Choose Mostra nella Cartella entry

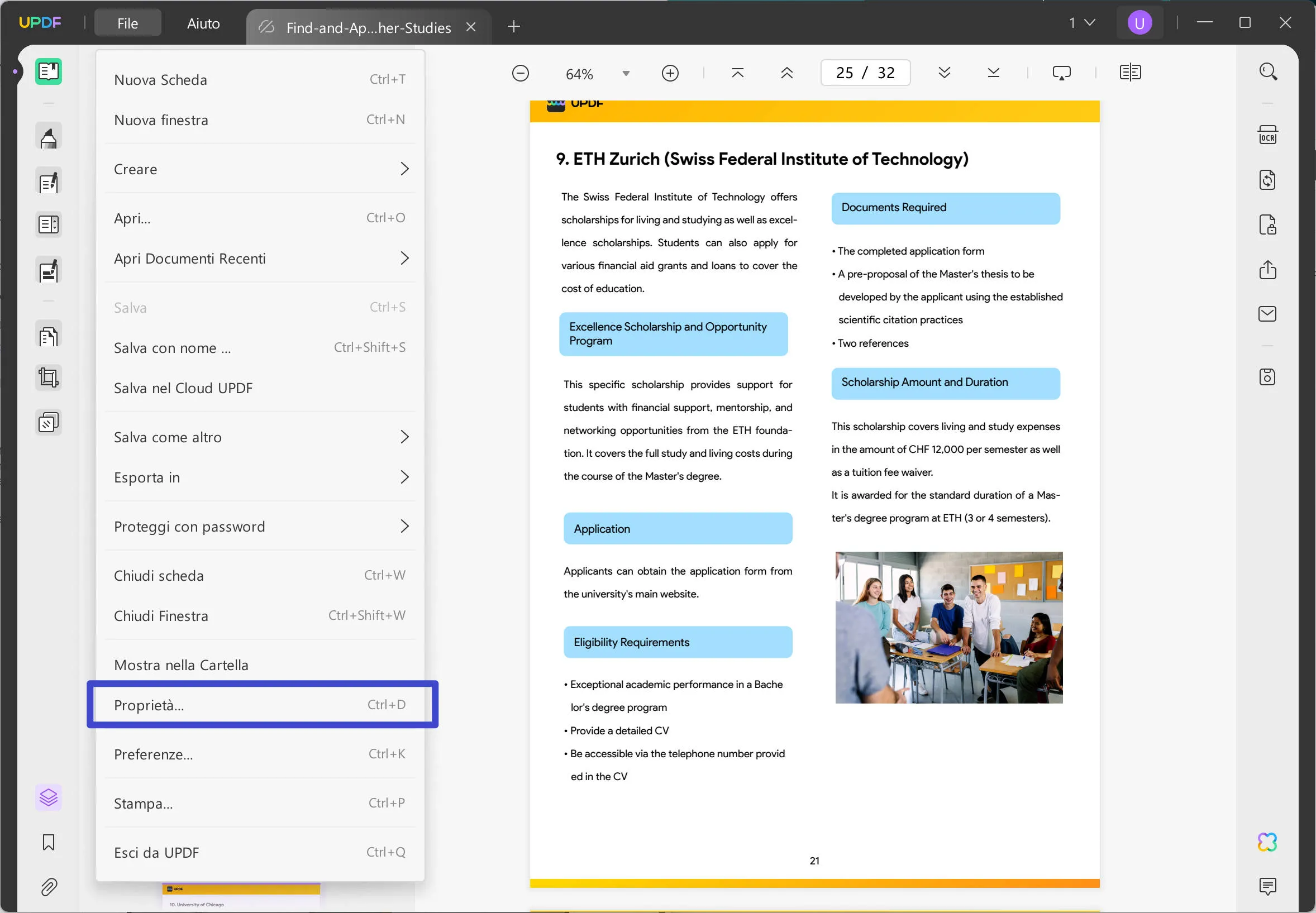pos(260,665)
